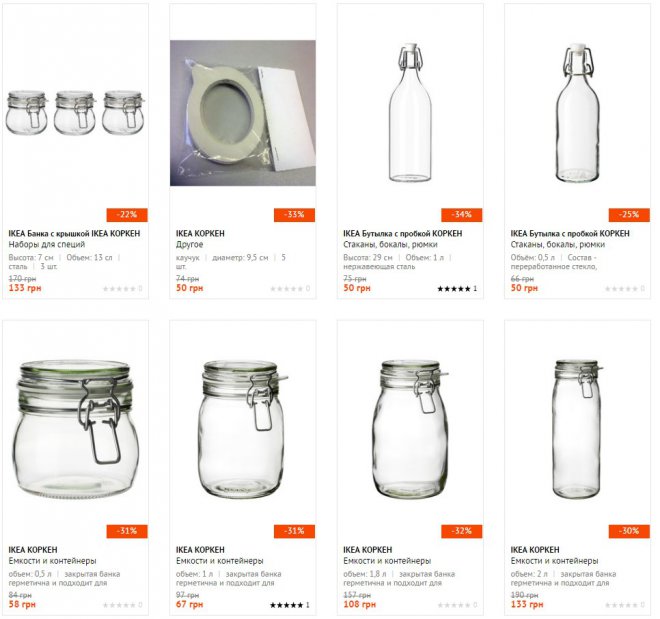Click the -33% discount badge
The image size is (660, 619).
coord(294,215)
